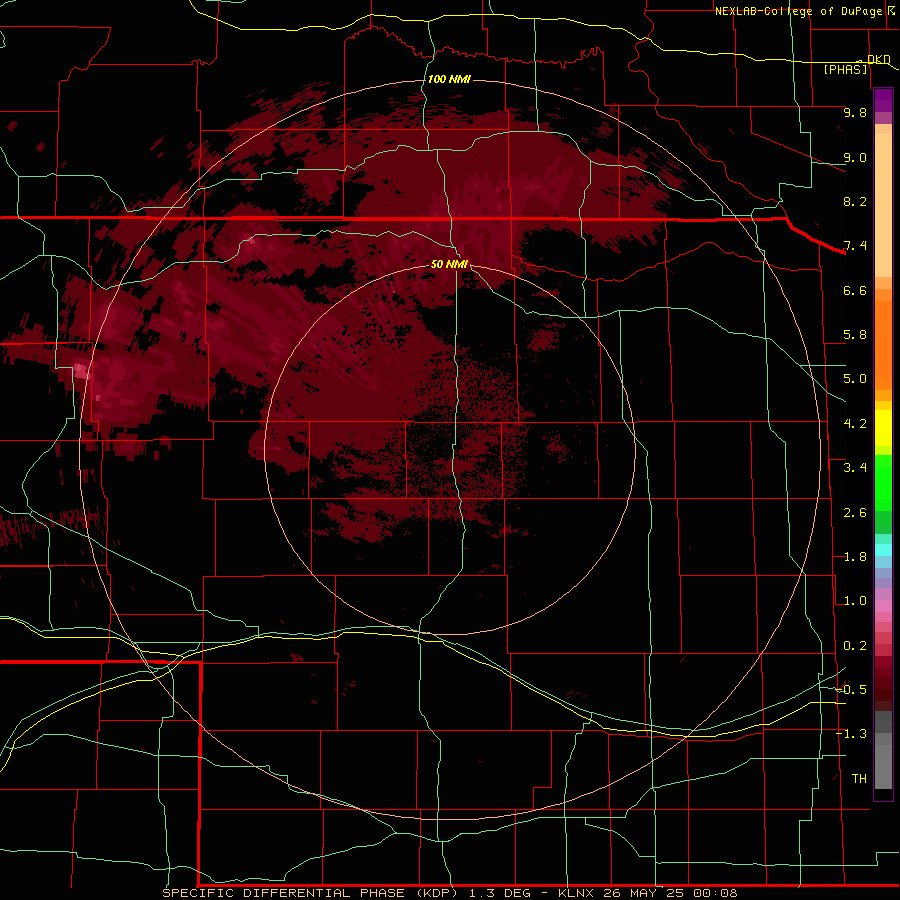Pick the yellow segment of the color bar
Screen dimensions: 900x900
(x=883, y=428)
